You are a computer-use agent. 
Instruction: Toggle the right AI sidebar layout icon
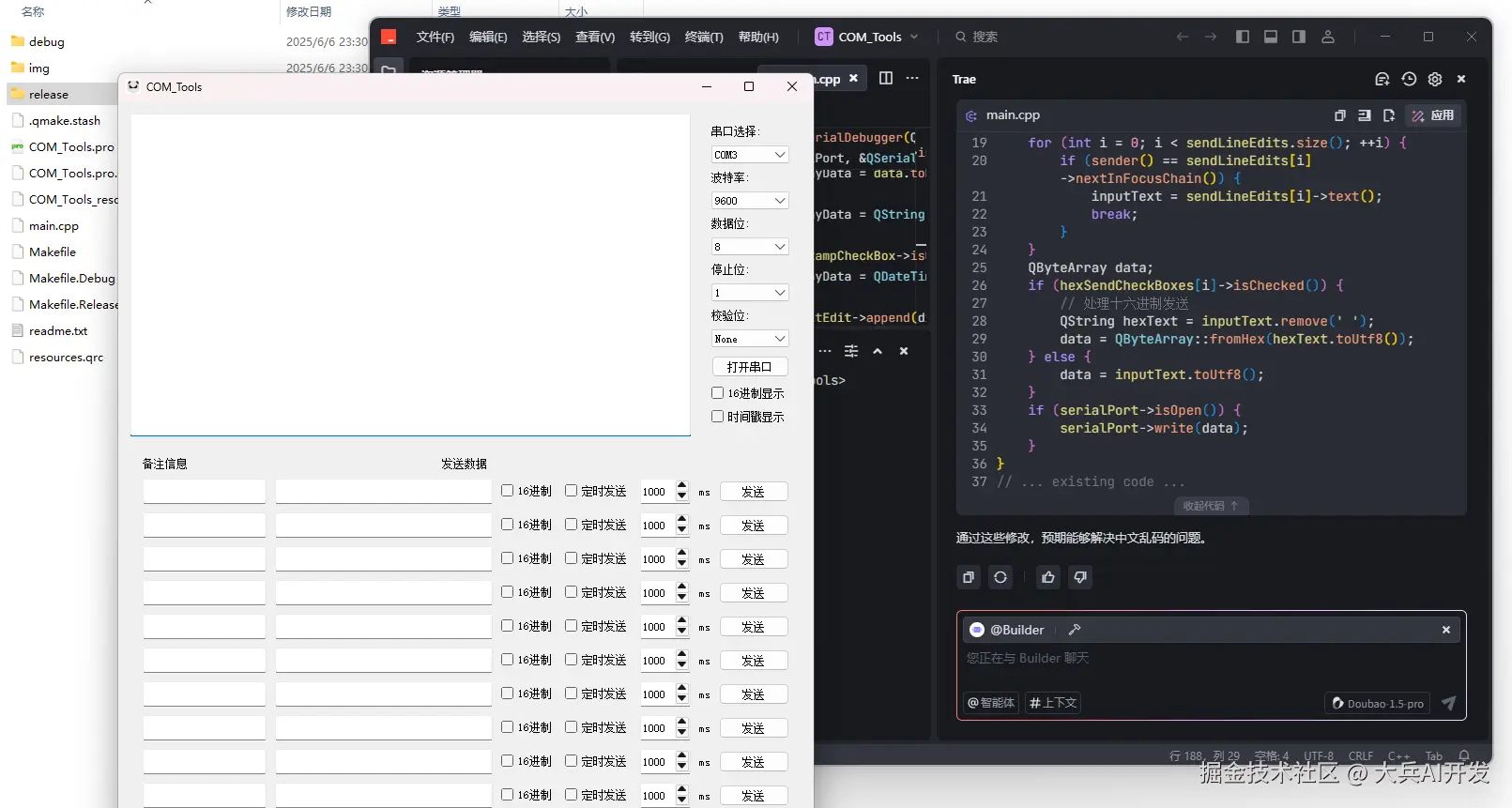tap(1299, 37)
